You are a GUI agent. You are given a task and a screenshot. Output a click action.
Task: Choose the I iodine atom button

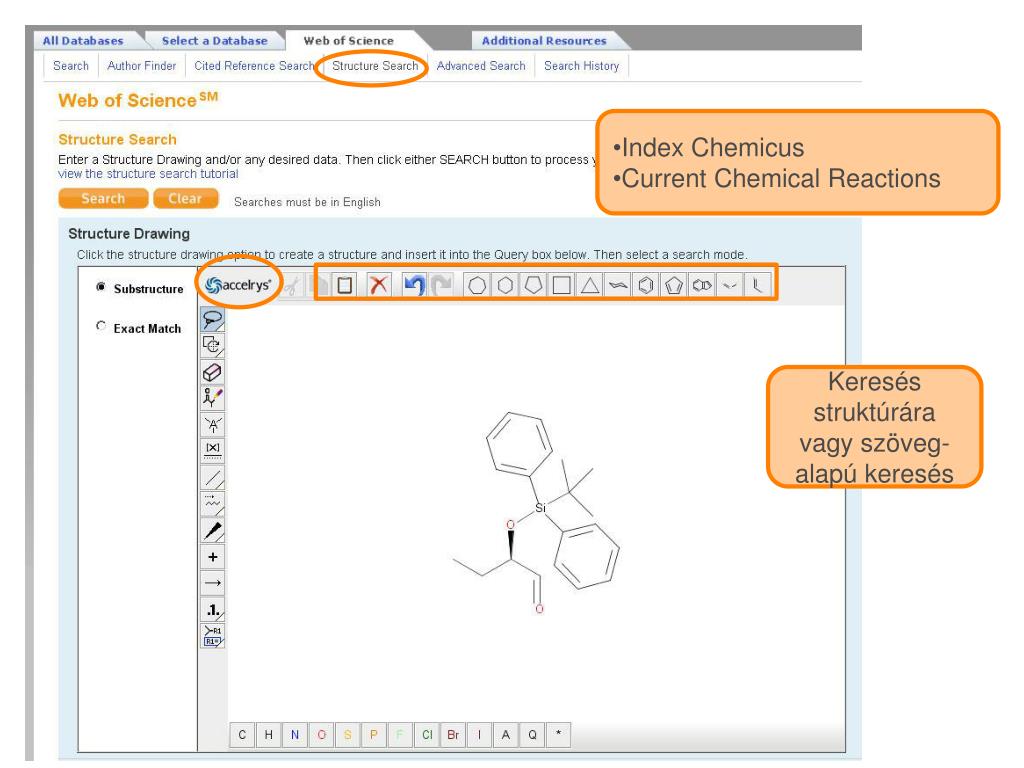click(479, 735)
